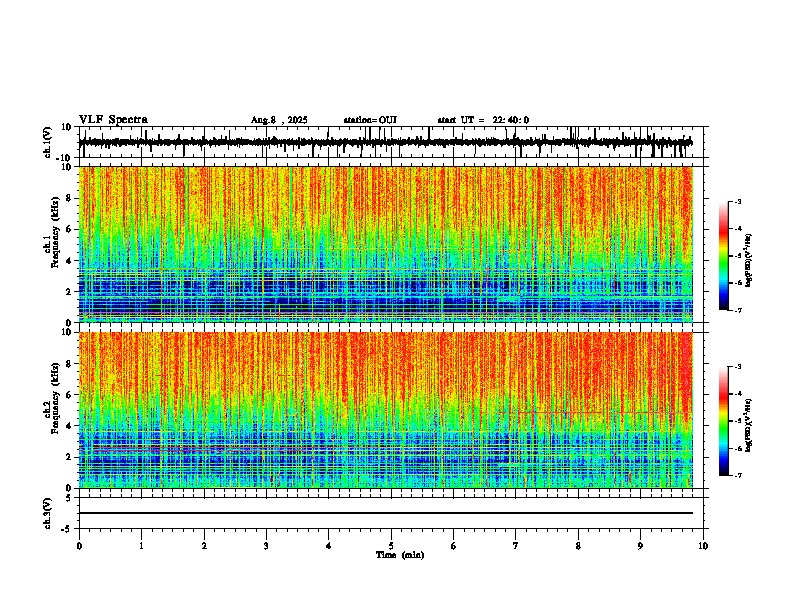Click time axis tick label "5"
This screenshot has height=612, width=792.
(391, 546)
